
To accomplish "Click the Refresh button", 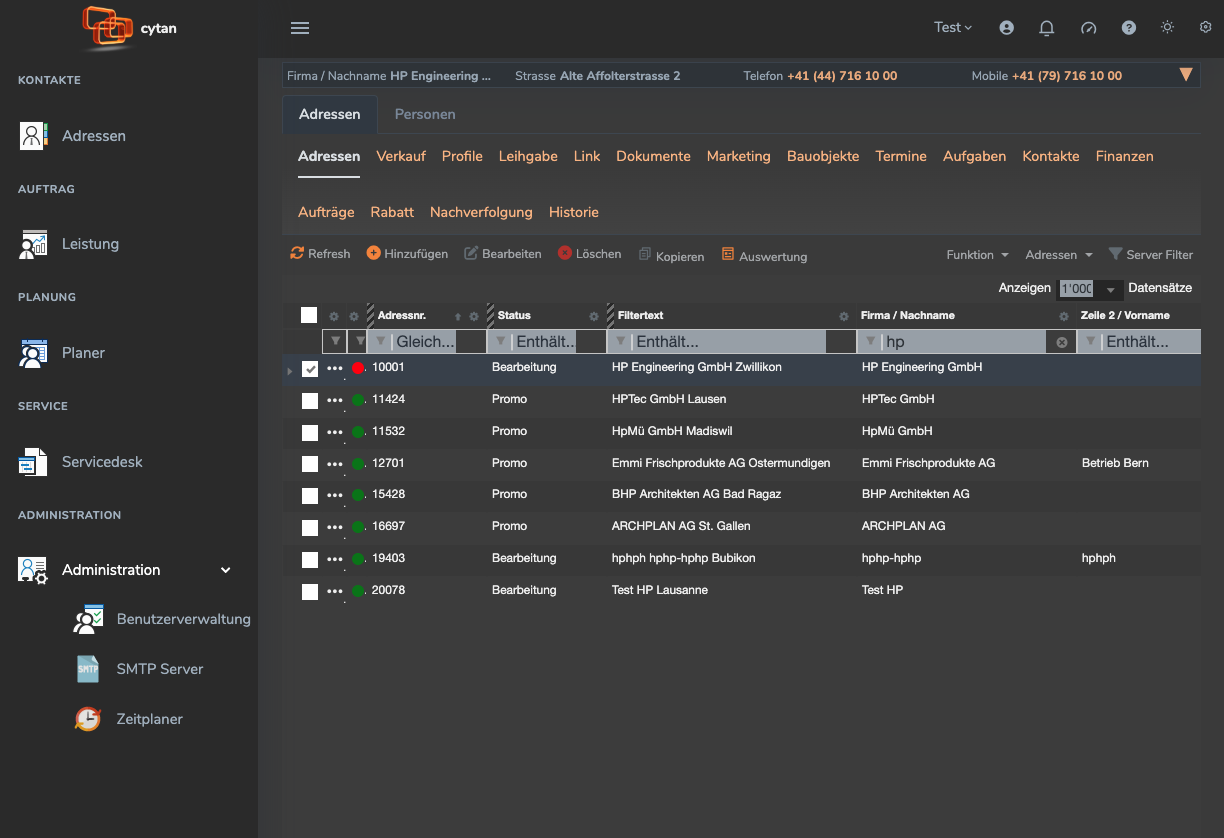I will tap(320, 254).
